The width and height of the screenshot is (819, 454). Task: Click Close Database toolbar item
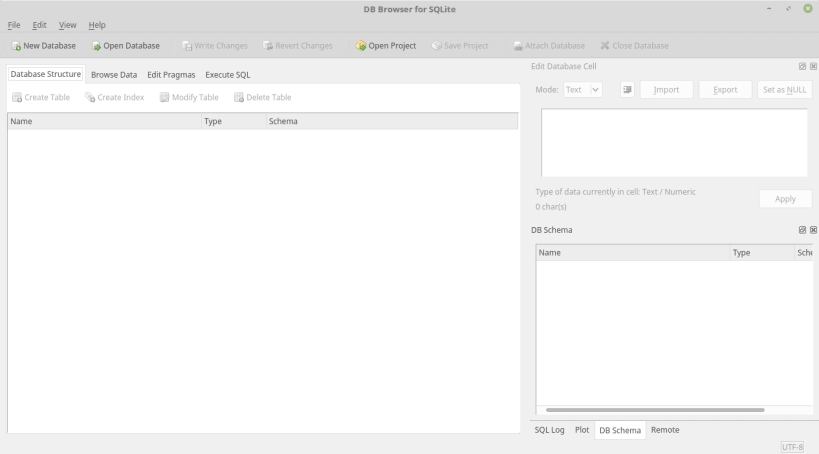(x=634, y=46)
